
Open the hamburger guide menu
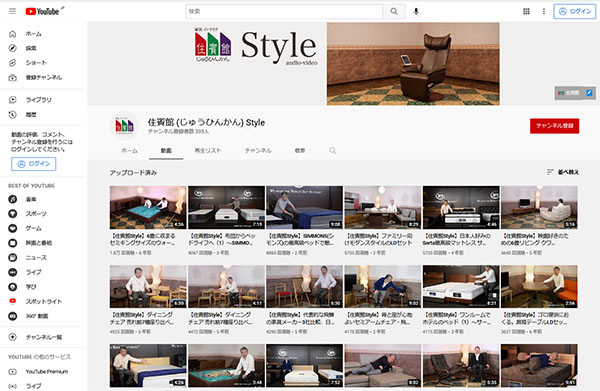pyautogui.click(x=13, y=11)
